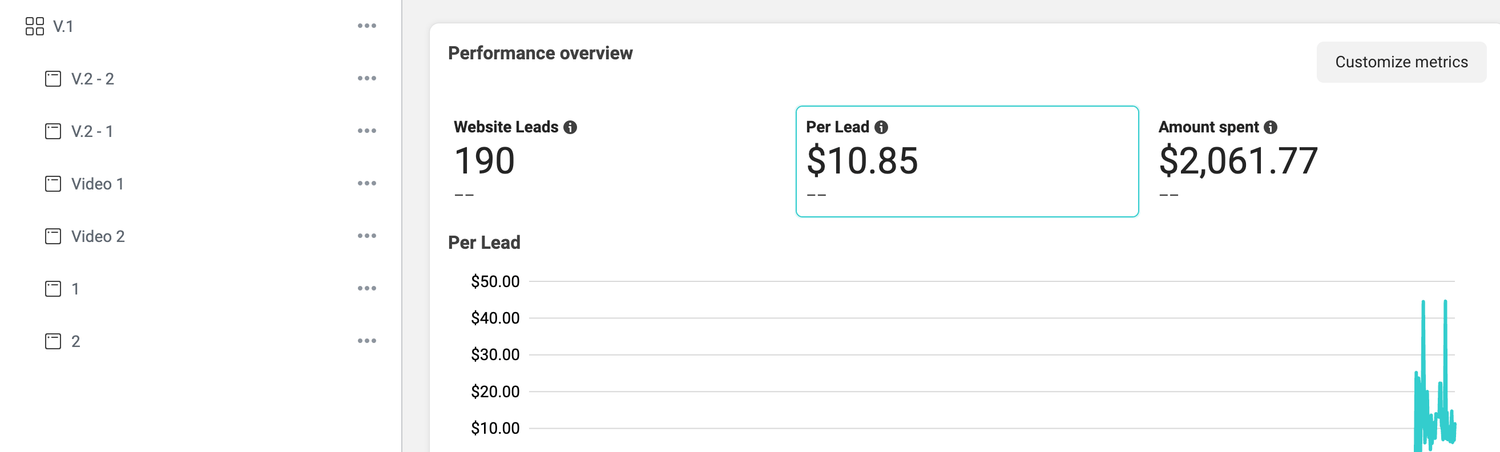The image size is (1500, 452).
Task: Select the Video 1 ad
Action: (200, 183)
